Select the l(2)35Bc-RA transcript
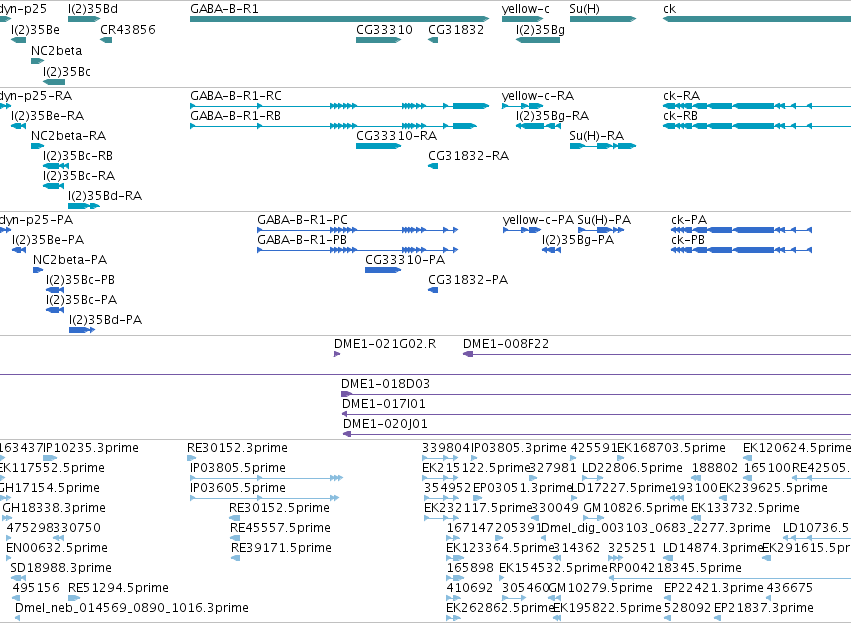Viewport: 851px width, 623px height. [79, 176]
